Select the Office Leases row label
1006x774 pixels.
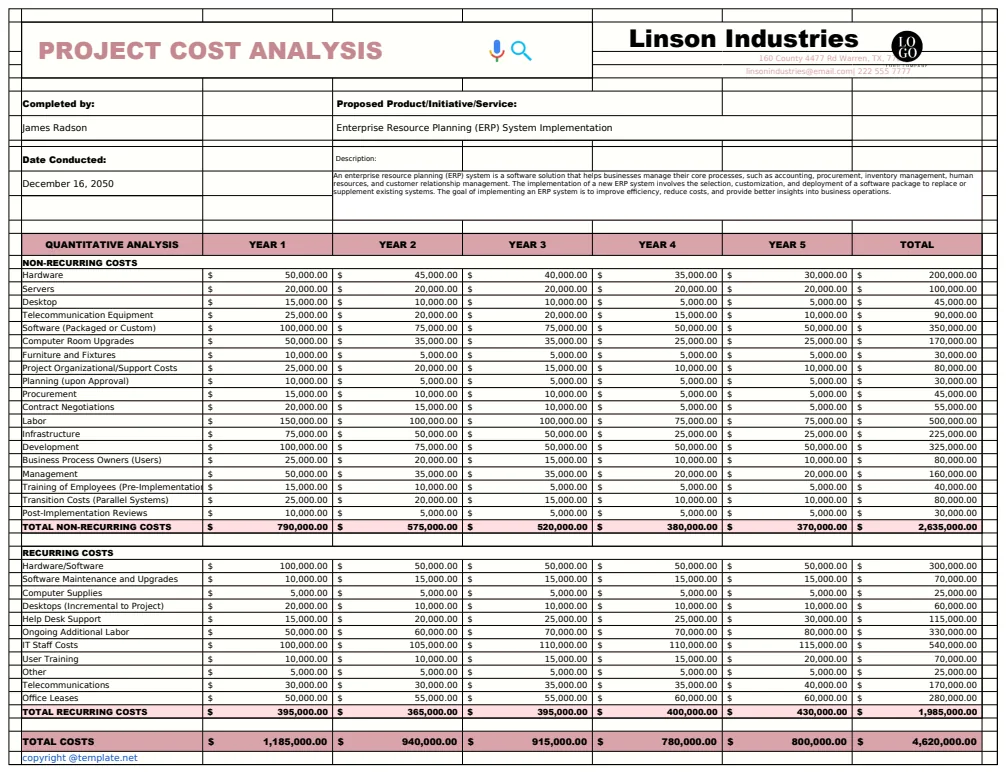(x=51, y=698)
